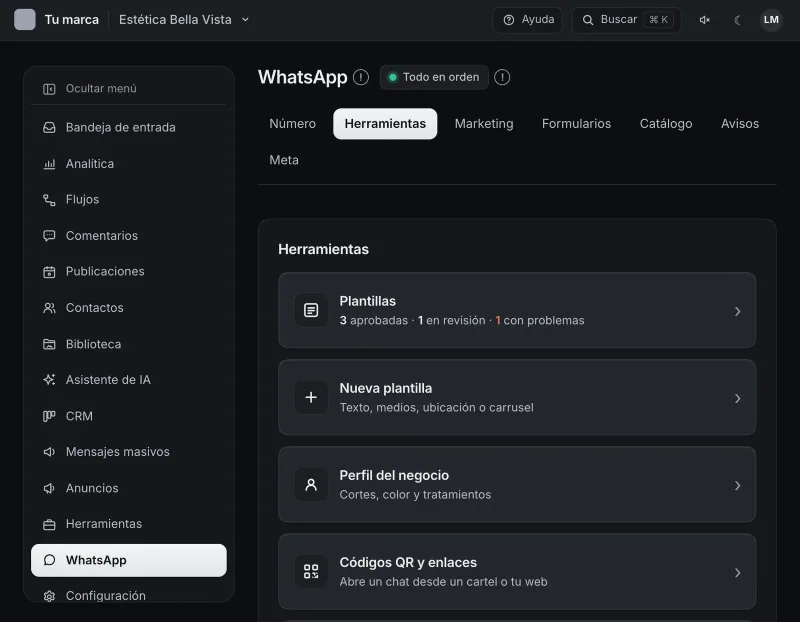Image resolution: width=800 pixels, height=622 pixels.
Task: Click the Perfil del negocio person icon
Action: coord(311,485)
